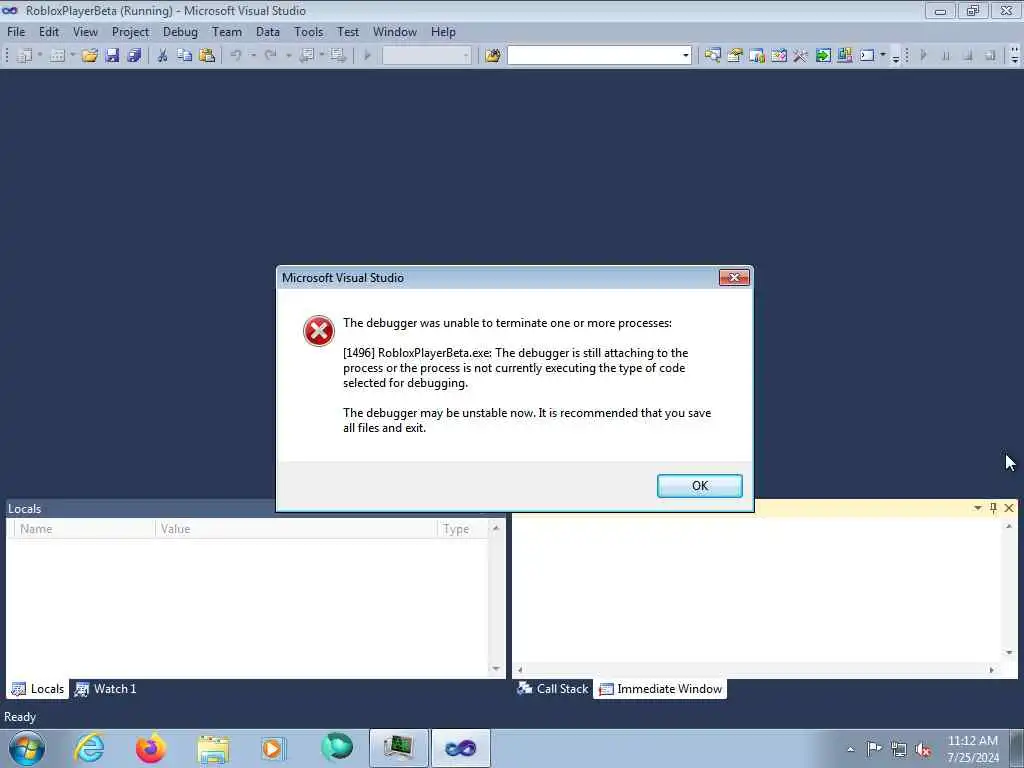Click the green arrow Start Page icon
The height and width of the screenshot is (768, 1024).
coord(823,56)
